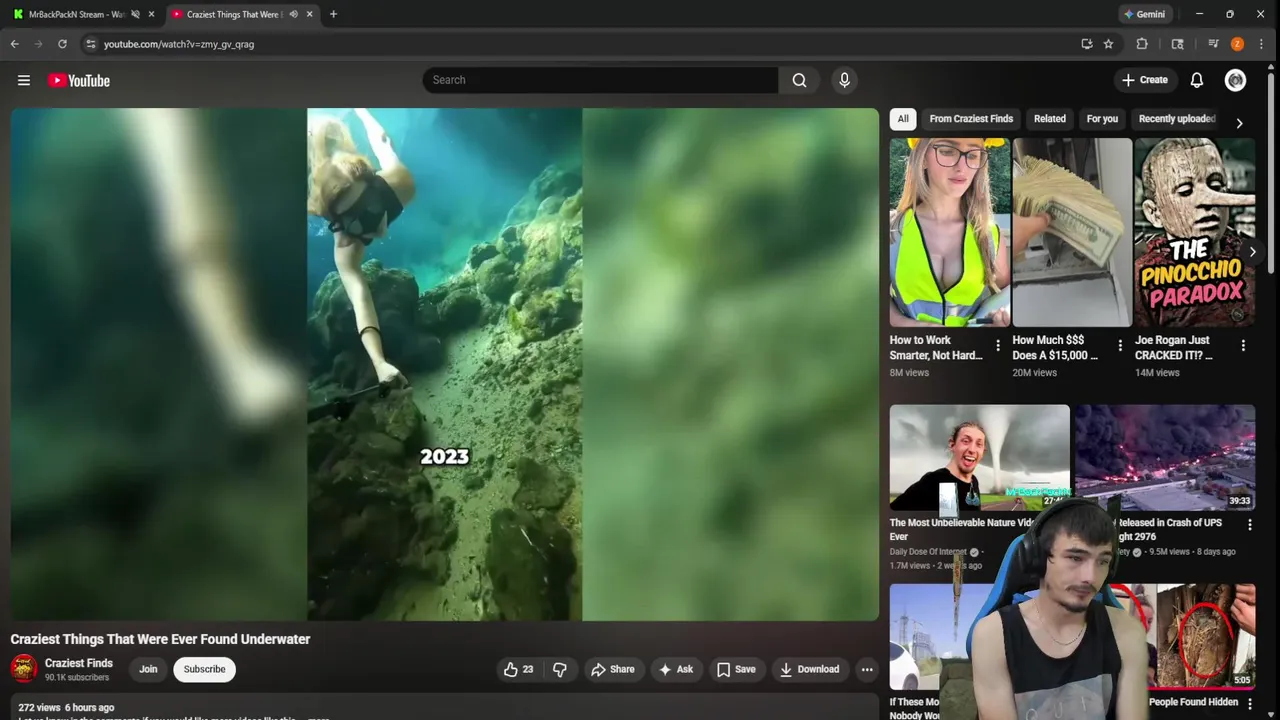Open Pinocchio Paradox short thumbnail
This screenshot has width=1280, height=720.
pyautogui.click(x=1194, y=232)
